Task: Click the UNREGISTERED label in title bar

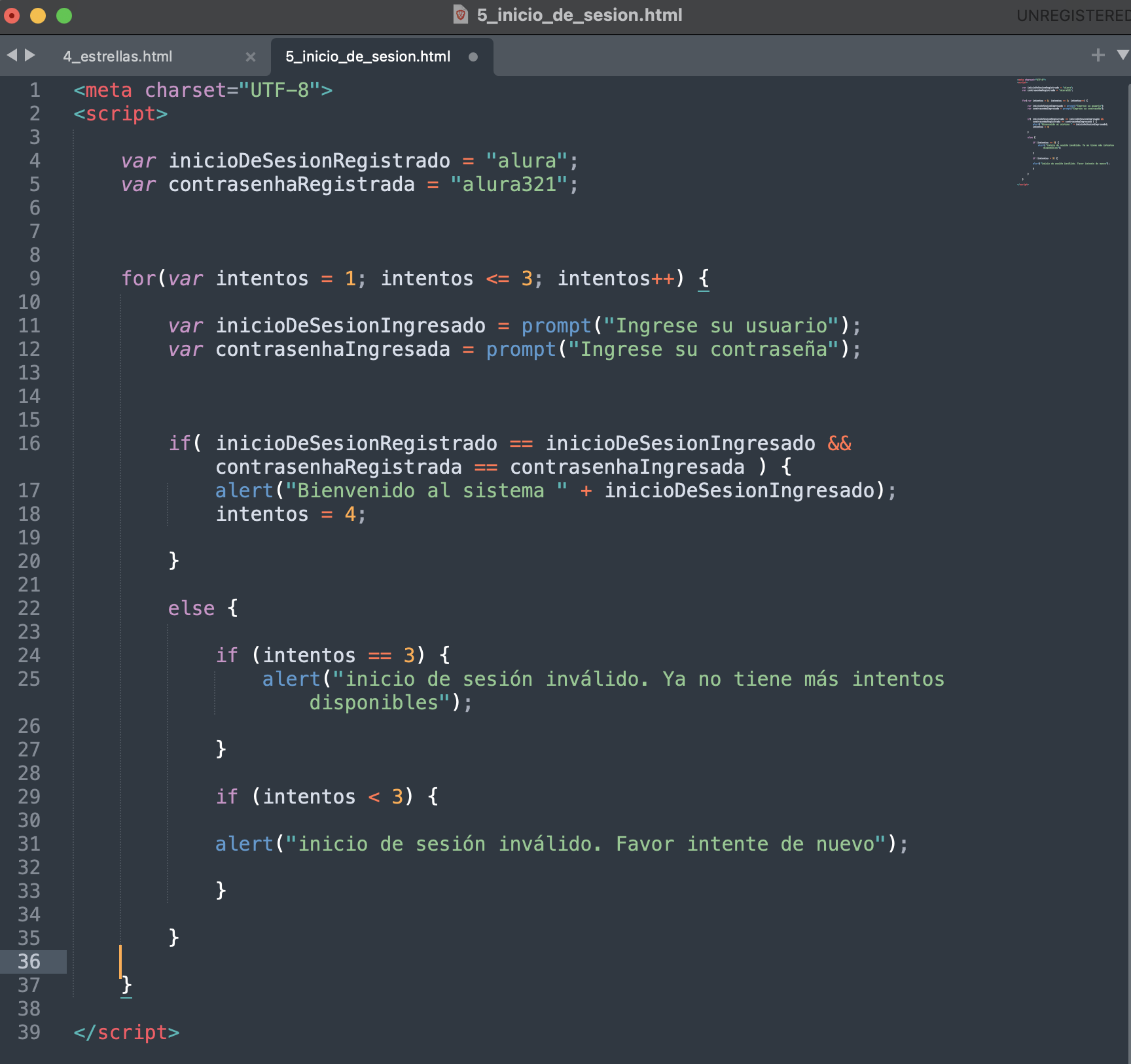Action: pyautogui.click(x=1073, y=15)
